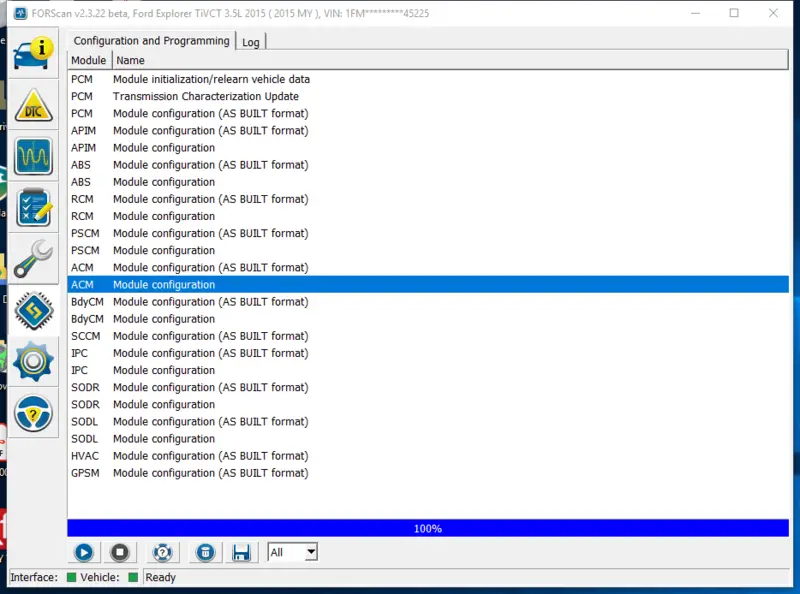
Task: Select PCM Transmission Characterization Update
Action: [x=428, y=96]
